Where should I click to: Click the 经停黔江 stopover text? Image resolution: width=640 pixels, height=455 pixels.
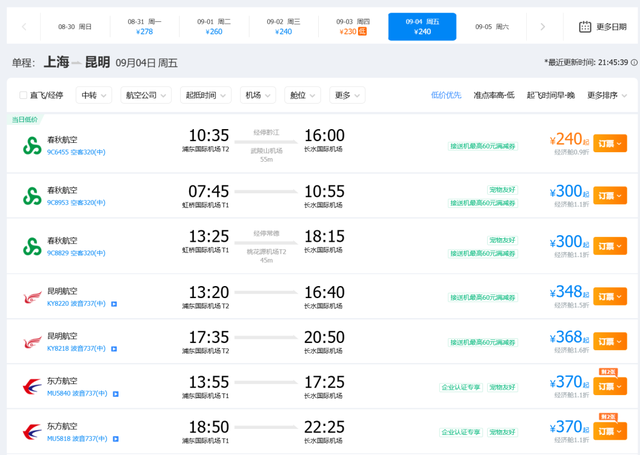pos(266,133)
